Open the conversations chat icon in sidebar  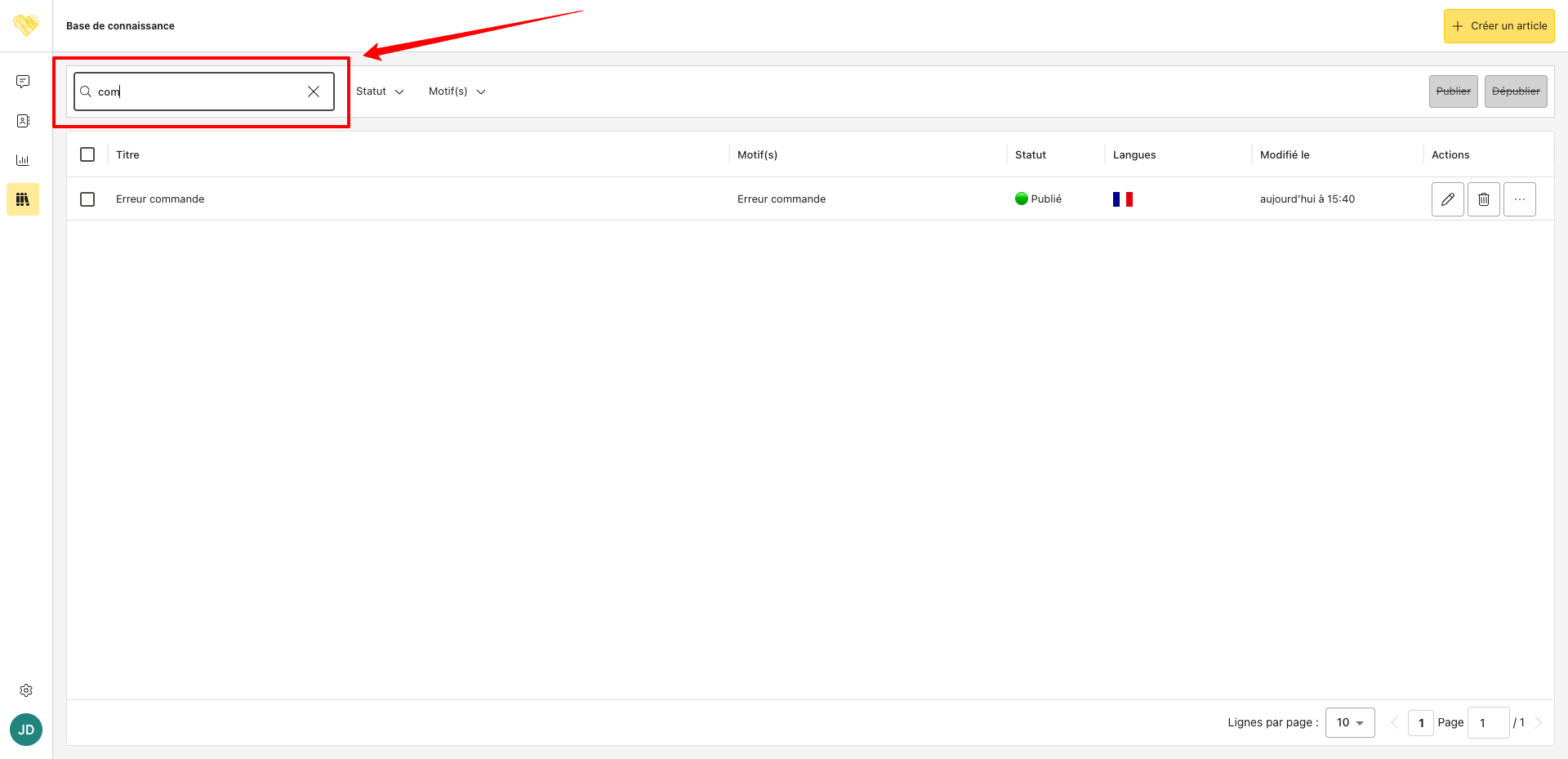tap(23, 82)
